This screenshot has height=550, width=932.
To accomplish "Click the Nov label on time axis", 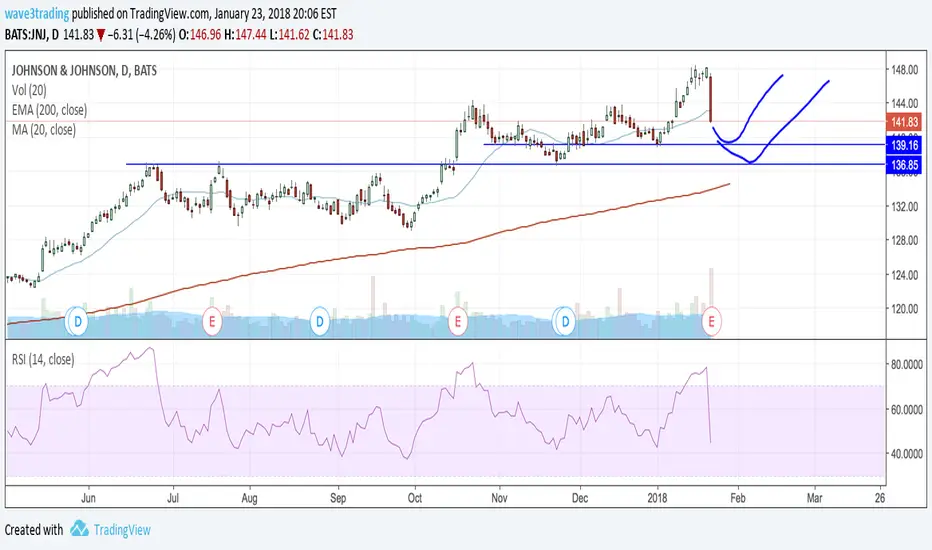I will point(499,498).
